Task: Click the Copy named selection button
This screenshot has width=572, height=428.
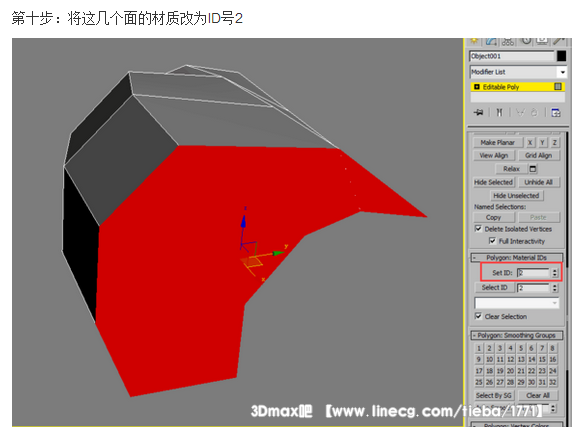Action: 494,217
